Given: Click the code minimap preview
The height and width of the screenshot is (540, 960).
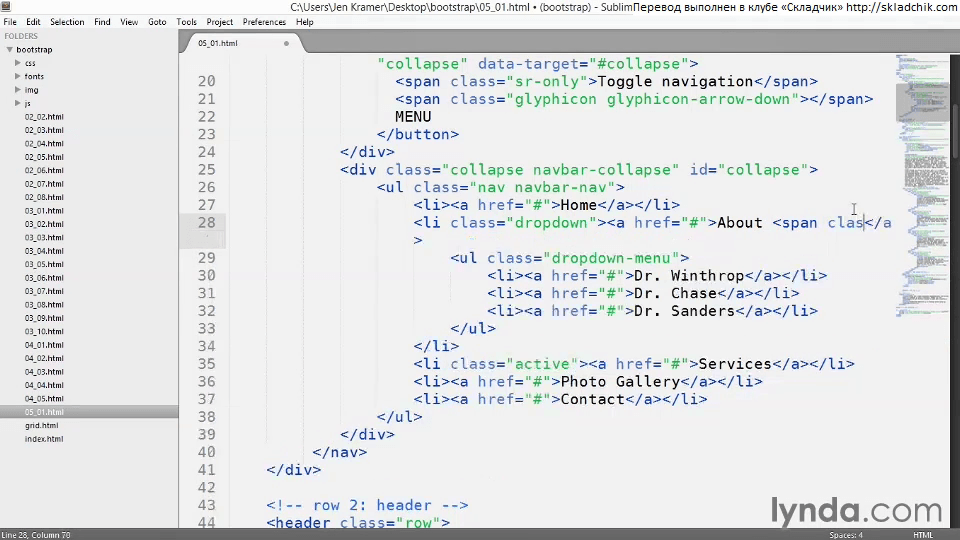Looking at the screenshot, I should tap(921, 184).
